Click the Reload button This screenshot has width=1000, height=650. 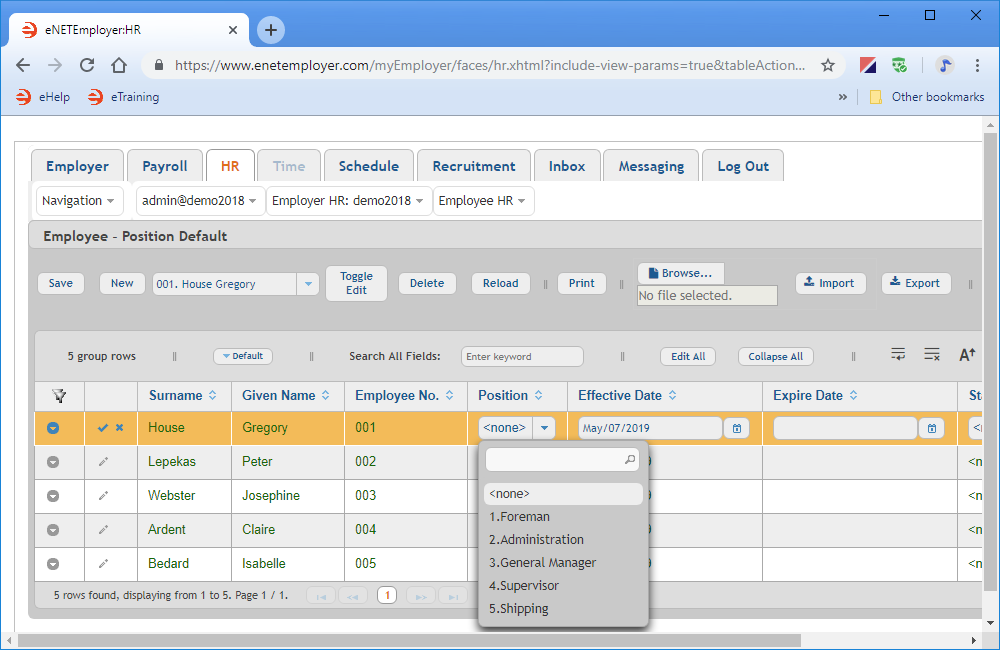[x=500, y=283]
